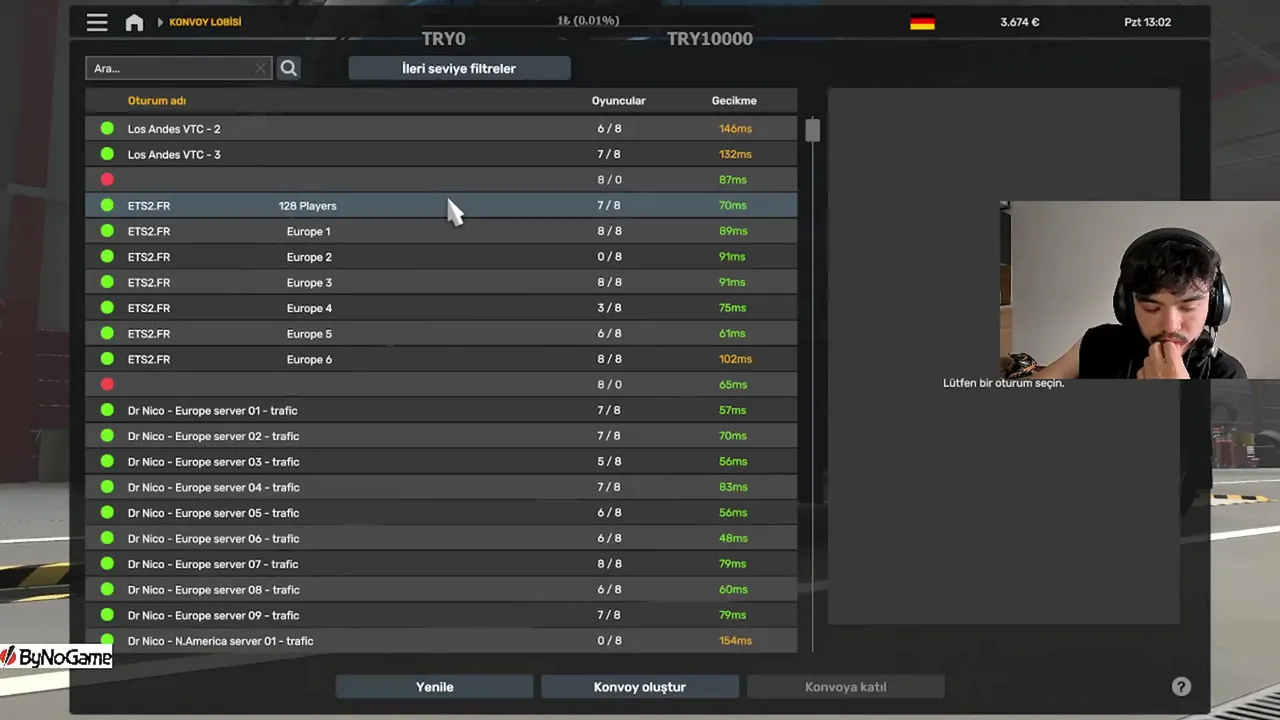Click green status dot for ETS2.FR Europe 1
Image resolution: width=1280 pixels, height=720 pixels.
[x=107, y=231]
